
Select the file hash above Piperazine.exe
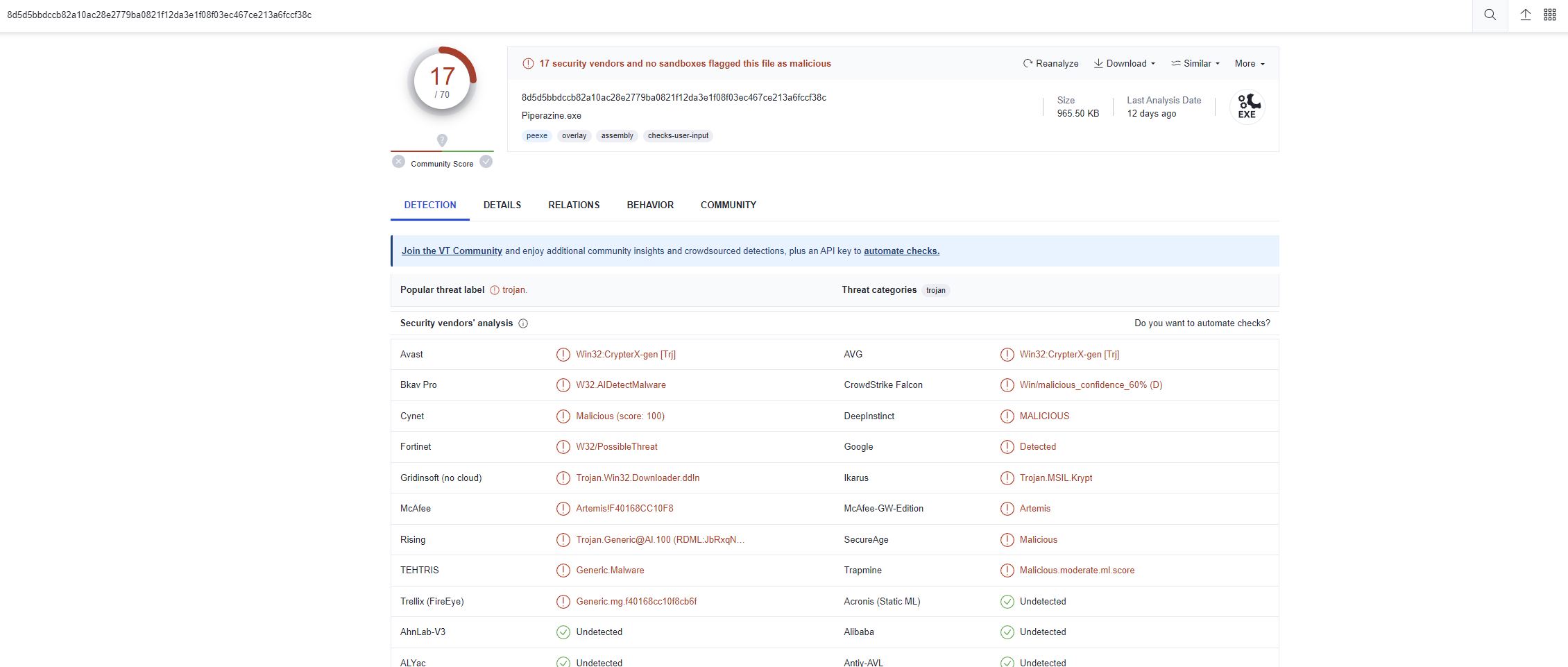674,98
